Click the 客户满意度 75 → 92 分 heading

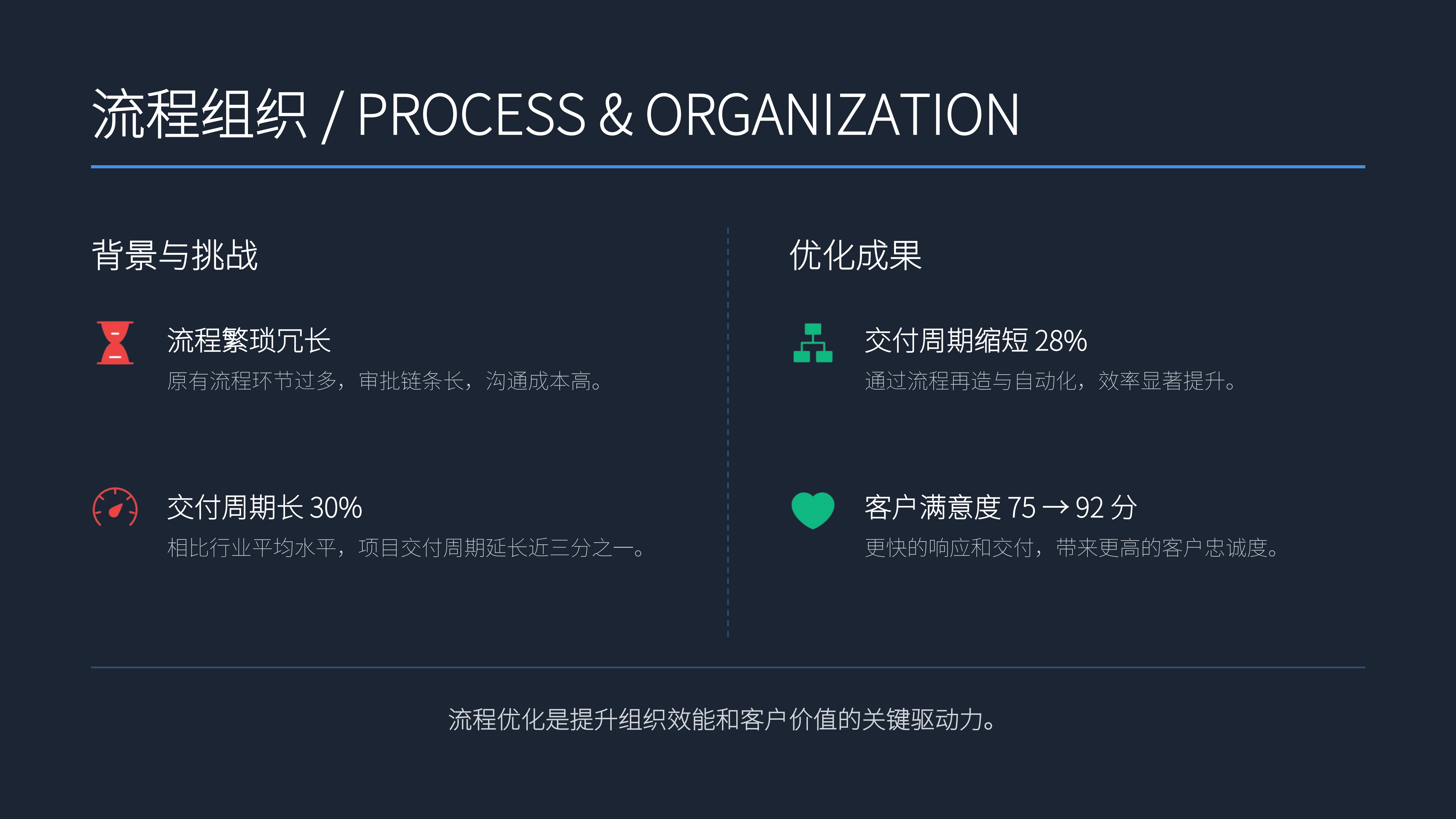click(x=1000, y=507)
